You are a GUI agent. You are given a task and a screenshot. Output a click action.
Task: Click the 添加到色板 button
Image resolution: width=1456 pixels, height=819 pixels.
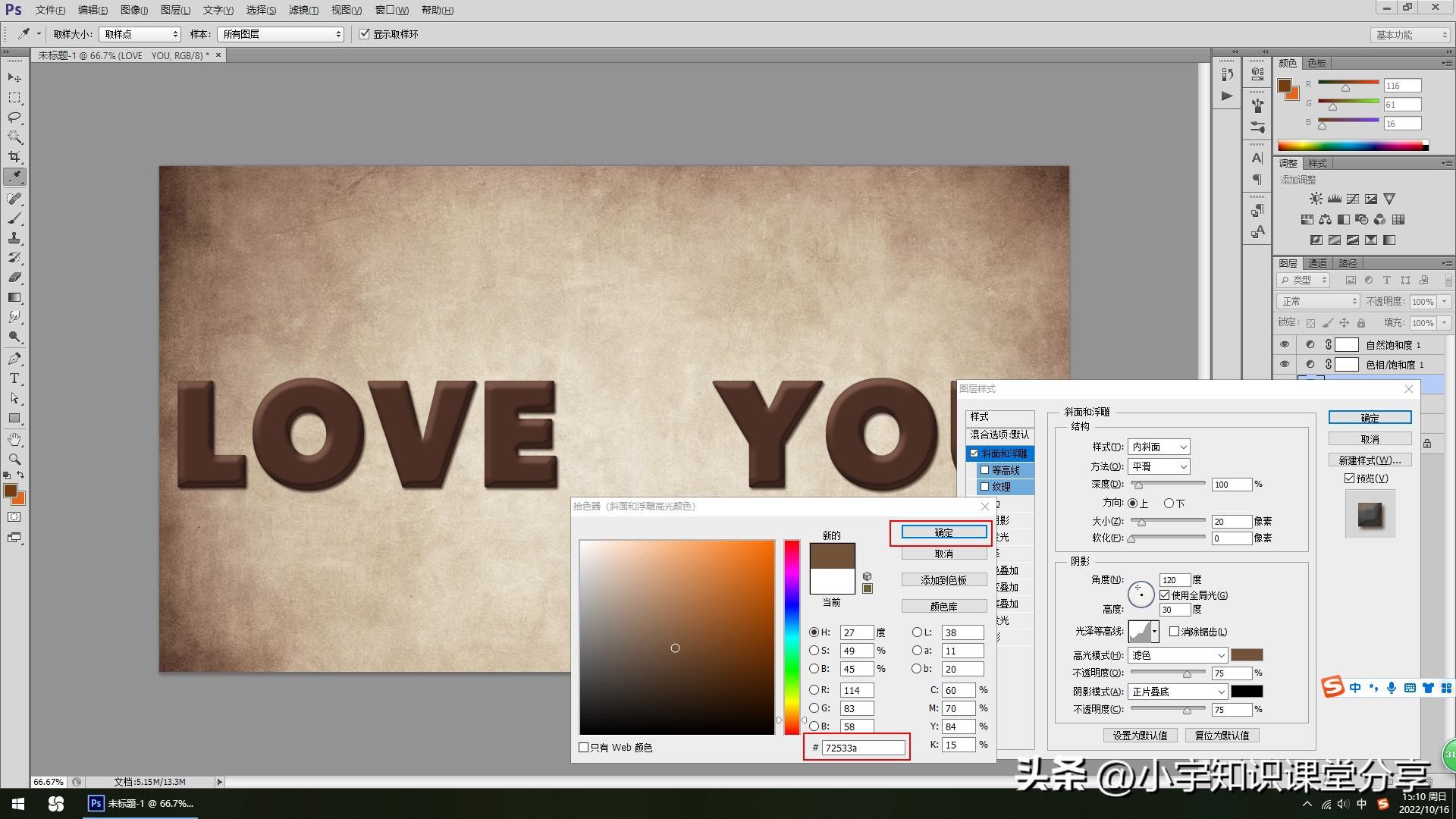tap(943, 580)
